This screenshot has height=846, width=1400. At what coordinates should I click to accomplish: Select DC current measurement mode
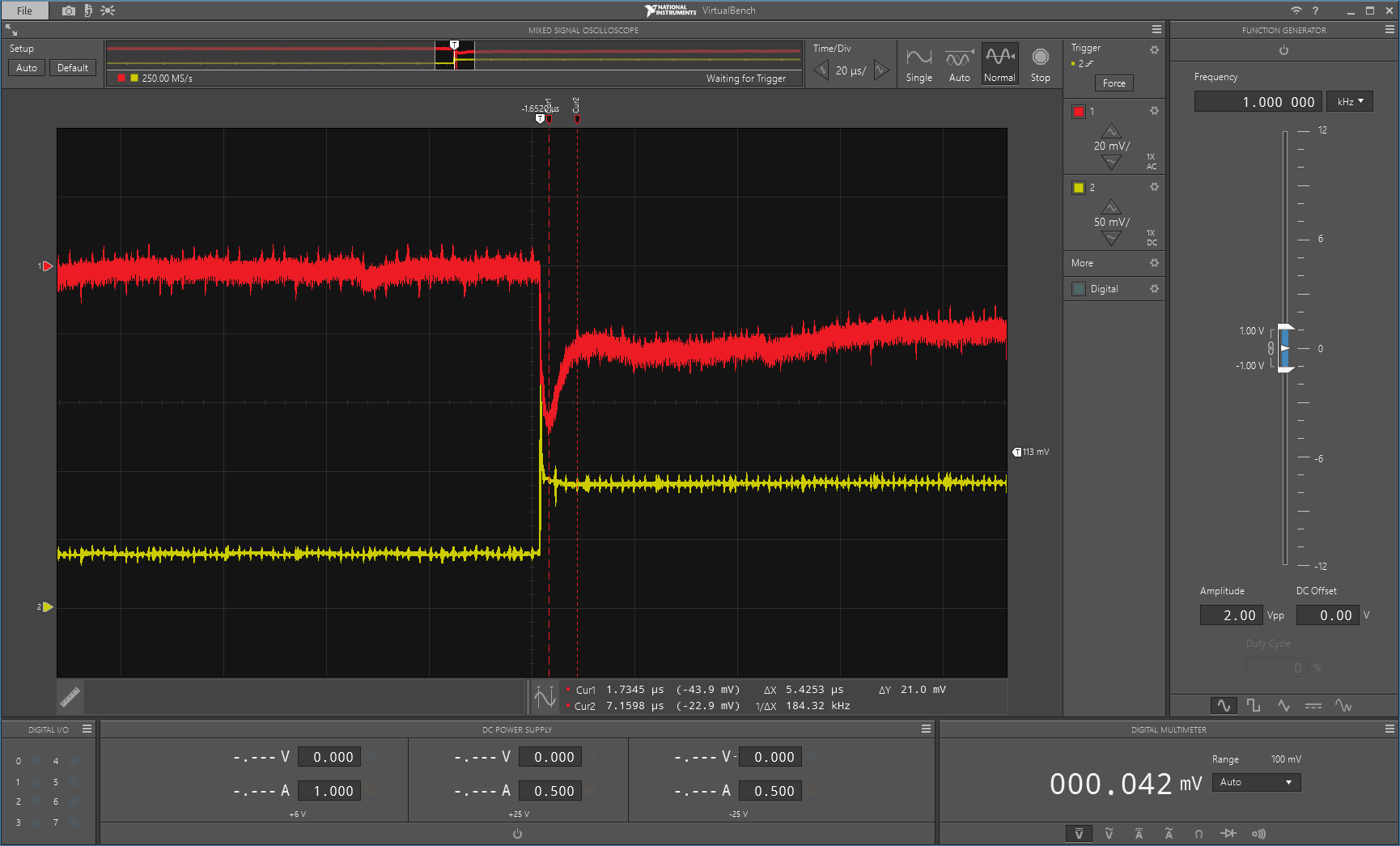(x=1139, y=834)
